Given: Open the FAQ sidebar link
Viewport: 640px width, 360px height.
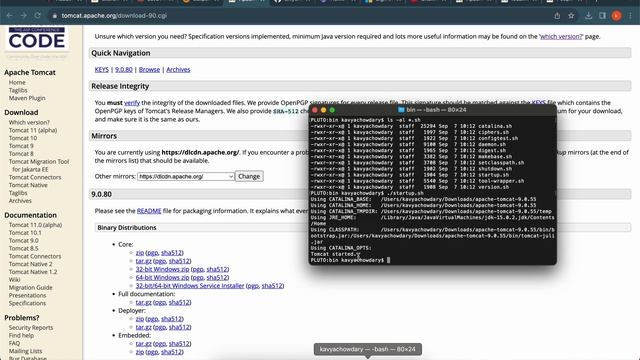Looking at the screenshot, I should [14, 343].
